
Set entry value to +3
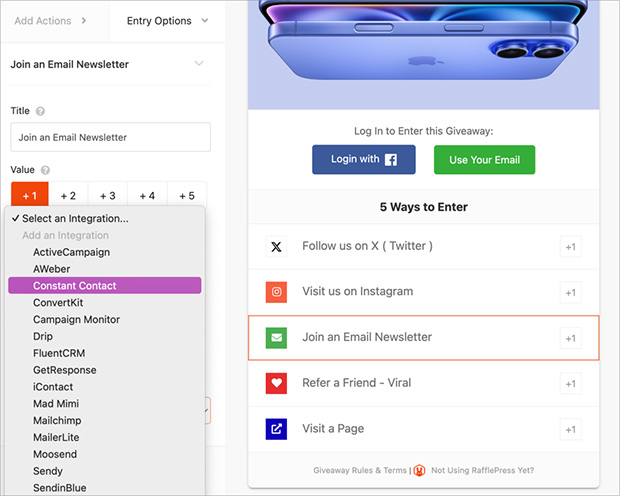(108, 195)
